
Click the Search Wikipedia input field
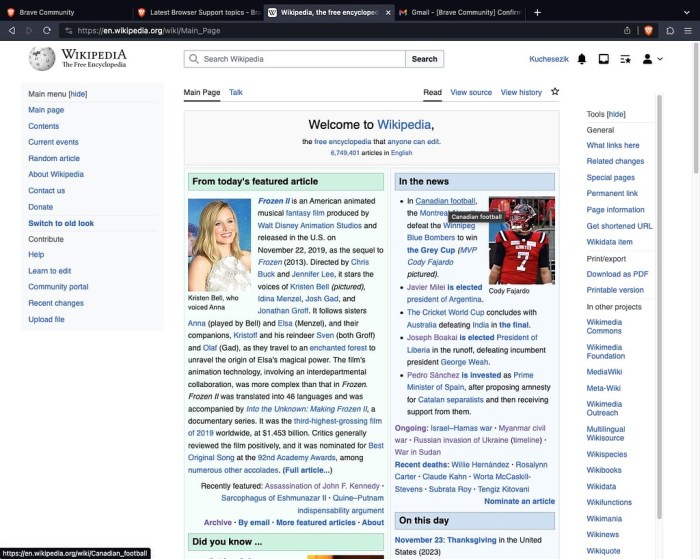point(295,59)
